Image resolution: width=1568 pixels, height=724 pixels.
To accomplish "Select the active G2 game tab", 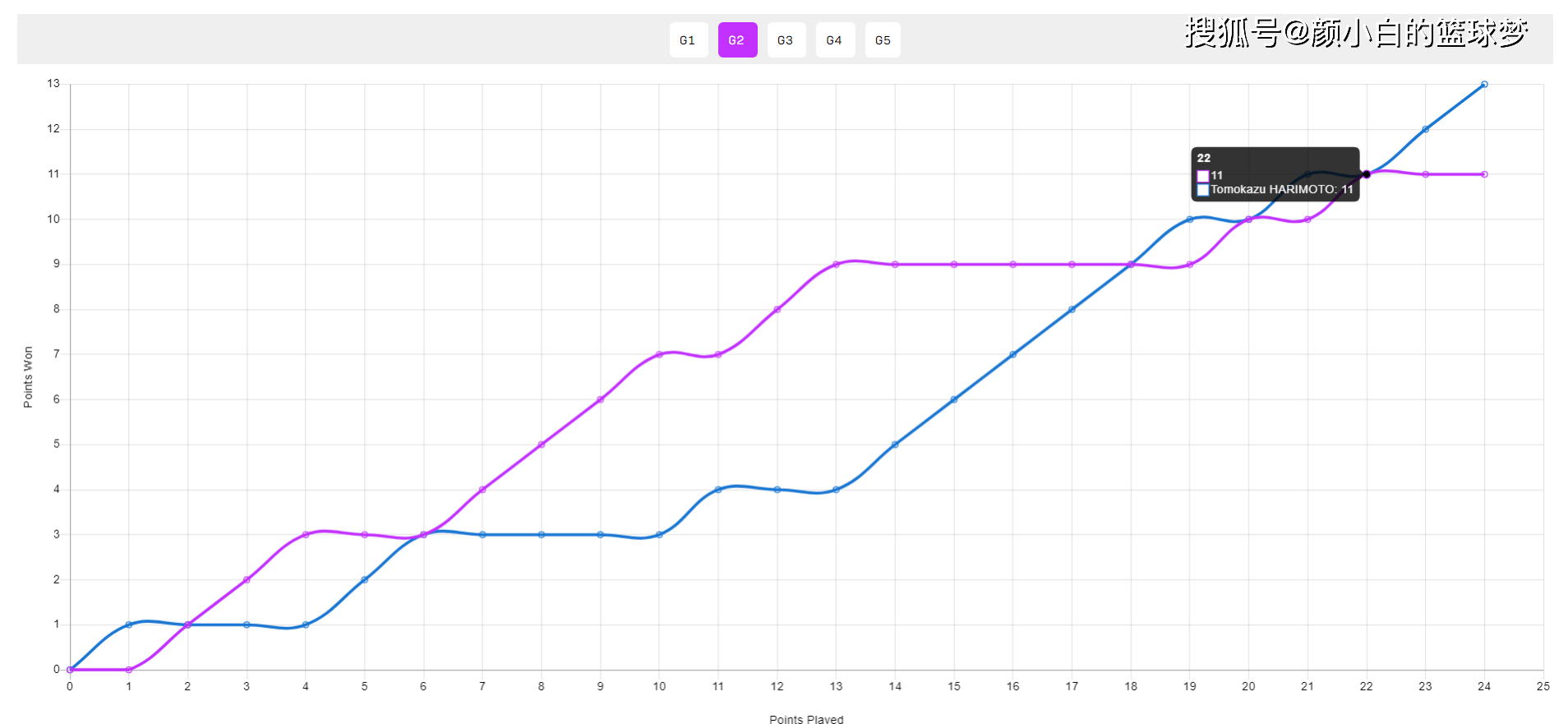I will (737, 40).
